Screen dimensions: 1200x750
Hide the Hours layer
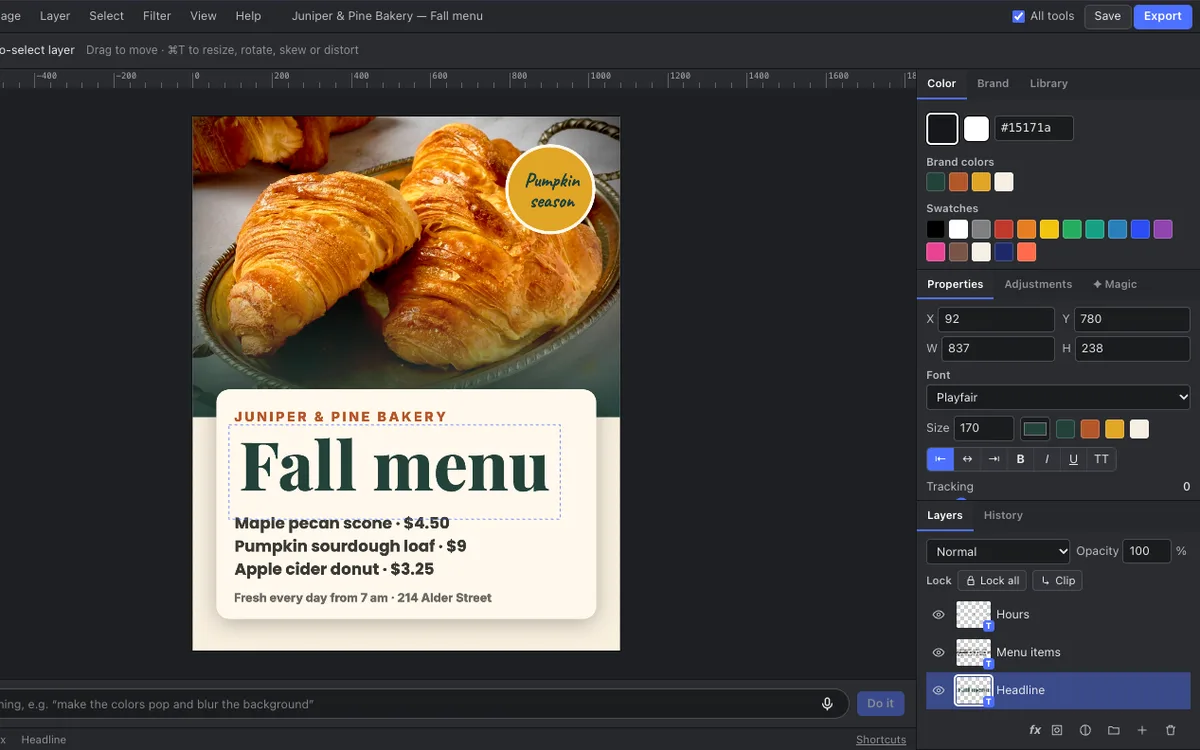(x=938, y=615)
